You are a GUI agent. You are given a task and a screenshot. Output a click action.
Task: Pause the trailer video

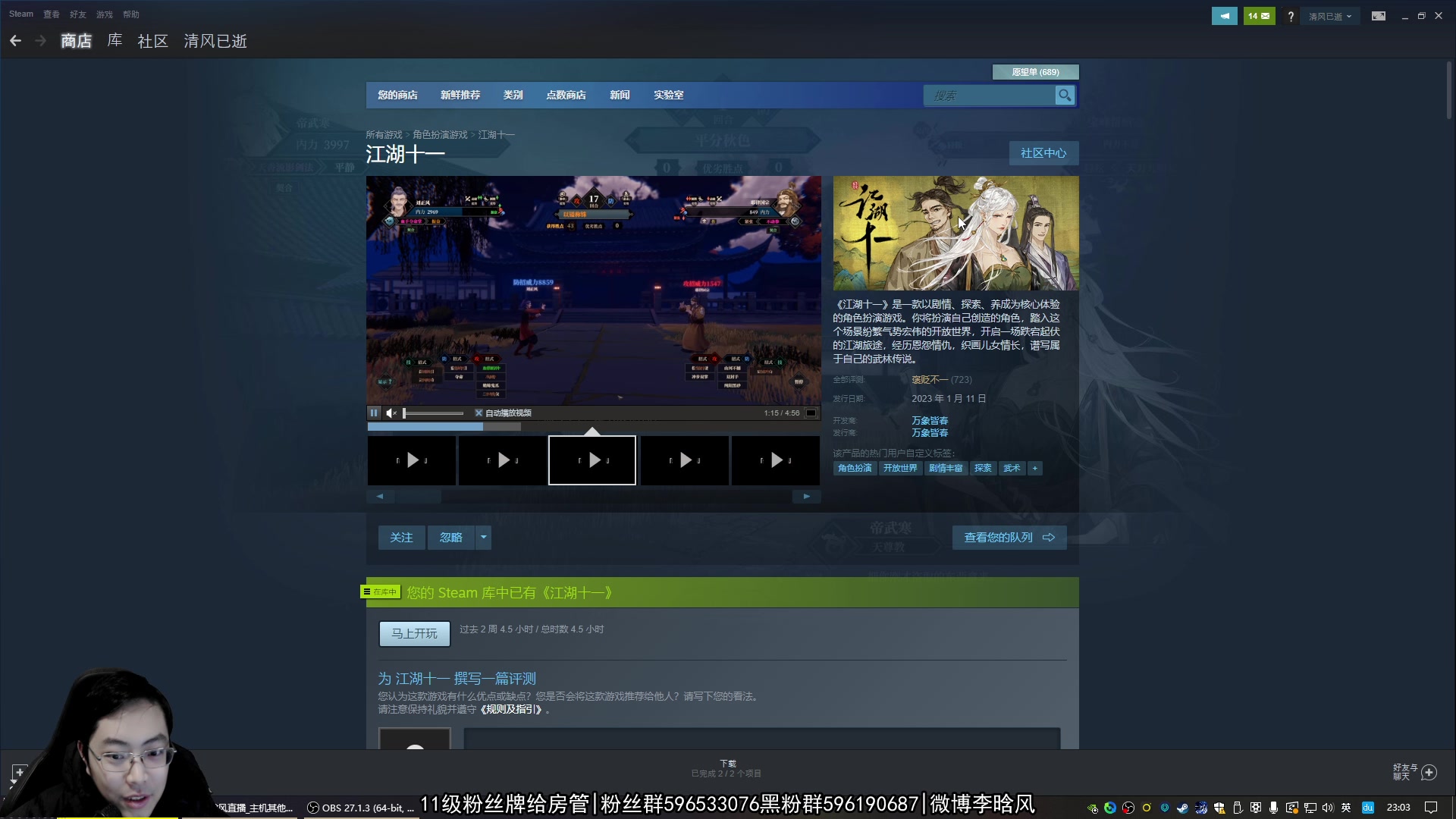[374, 413]
